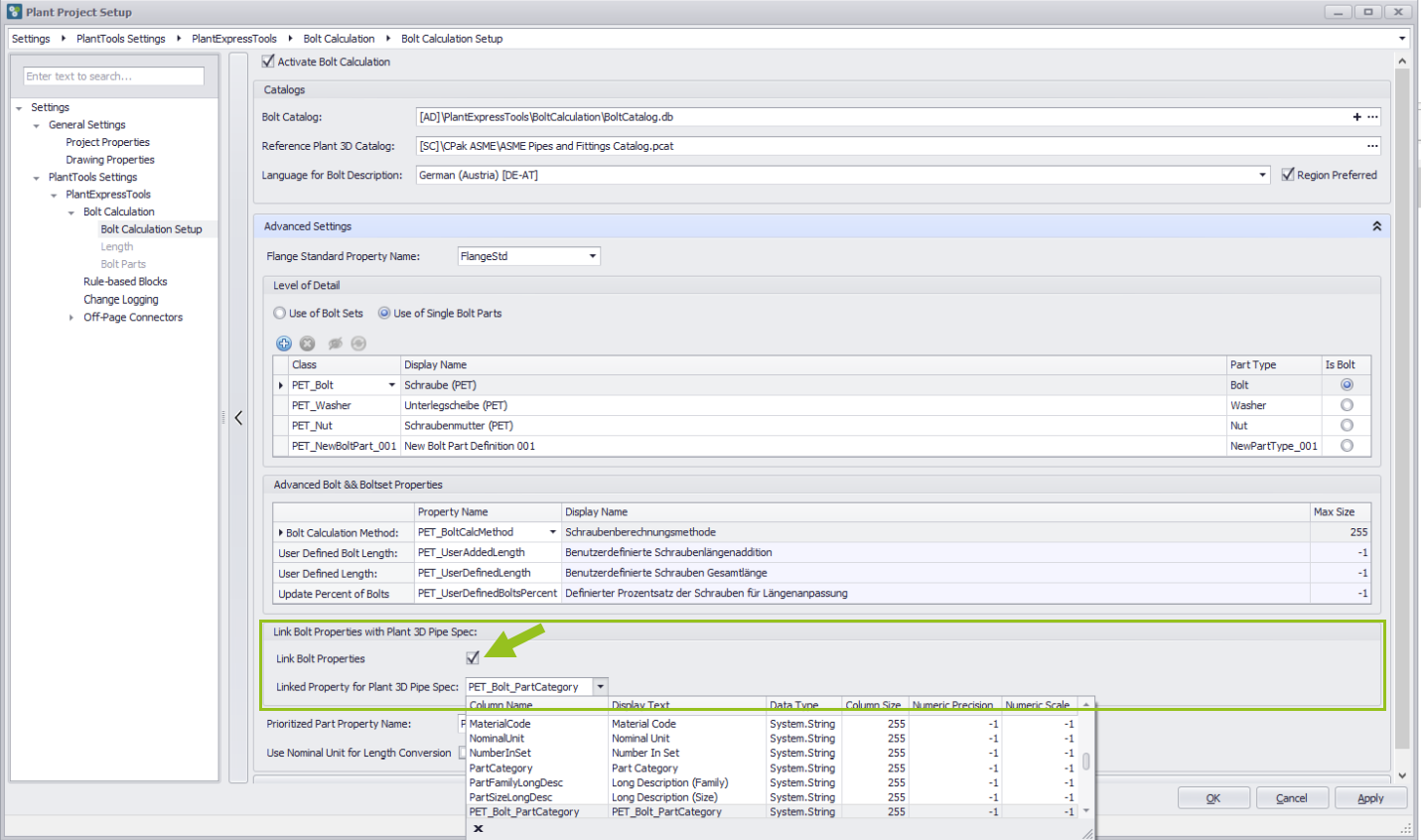
Task: Select Length under Bolt Calculation tree
Action: (117, 247)
